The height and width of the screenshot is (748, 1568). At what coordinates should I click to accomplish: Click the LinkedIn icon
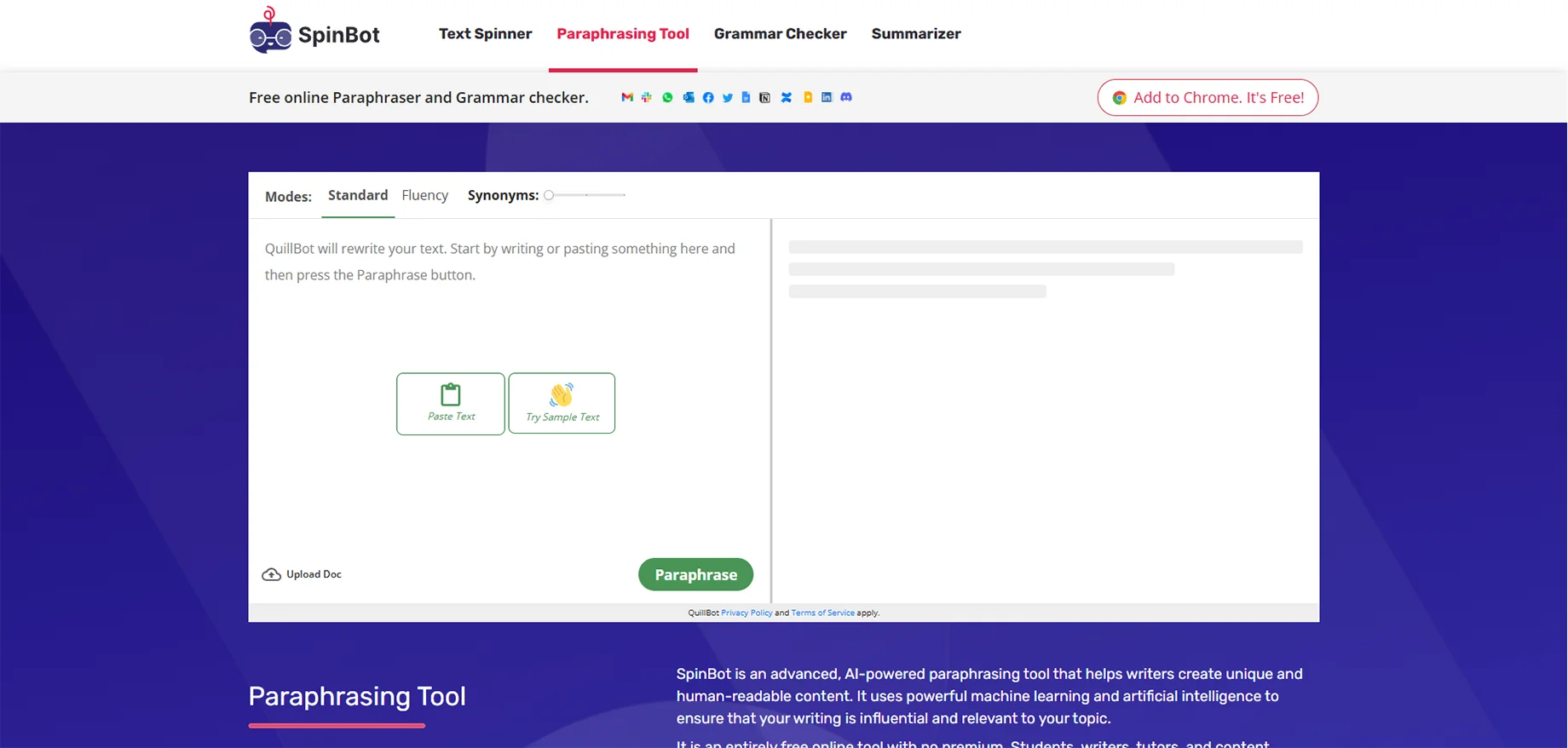tap(827, 97)
